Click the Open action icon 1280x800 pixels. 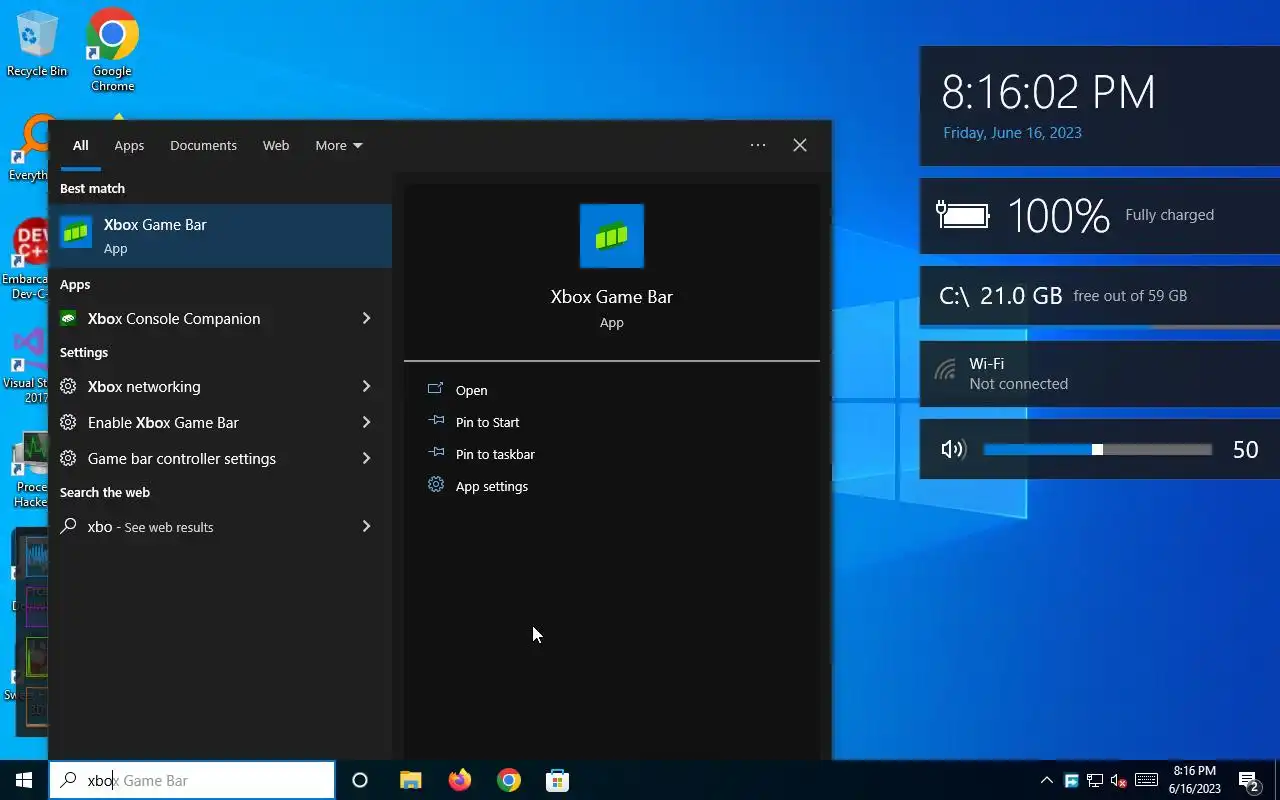pos(435,389)
